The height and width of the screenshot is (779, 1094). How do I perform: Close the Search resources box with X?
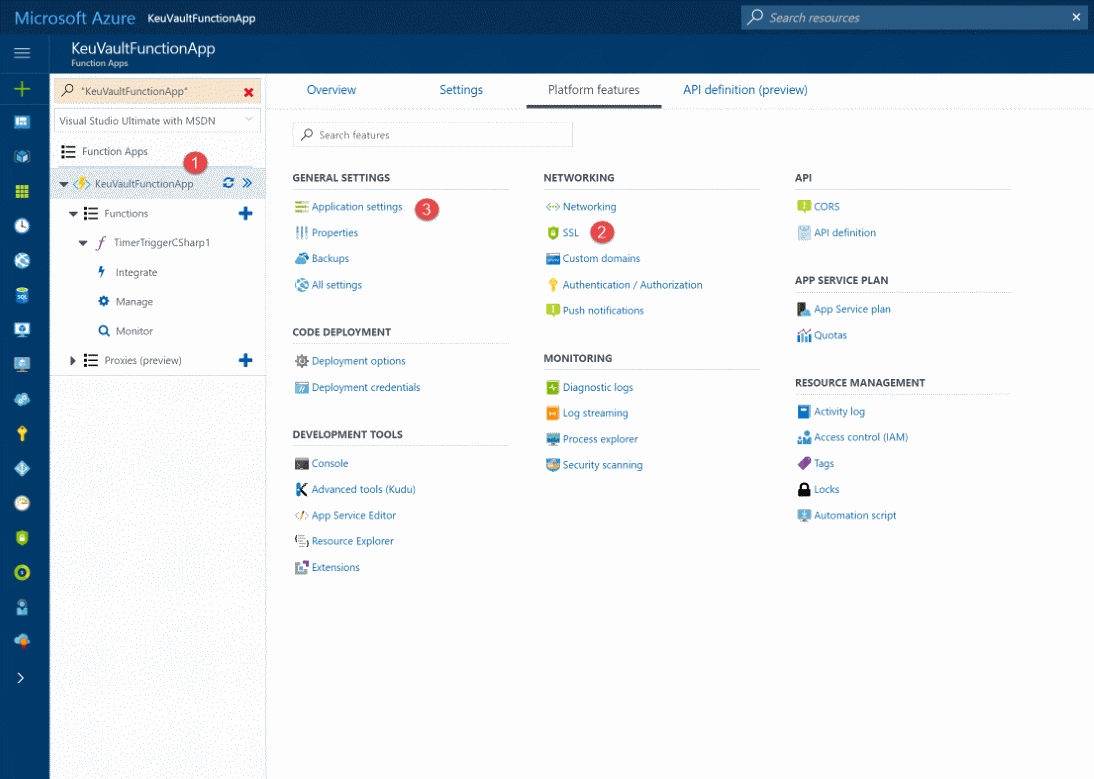click(x=1076, y=17)
